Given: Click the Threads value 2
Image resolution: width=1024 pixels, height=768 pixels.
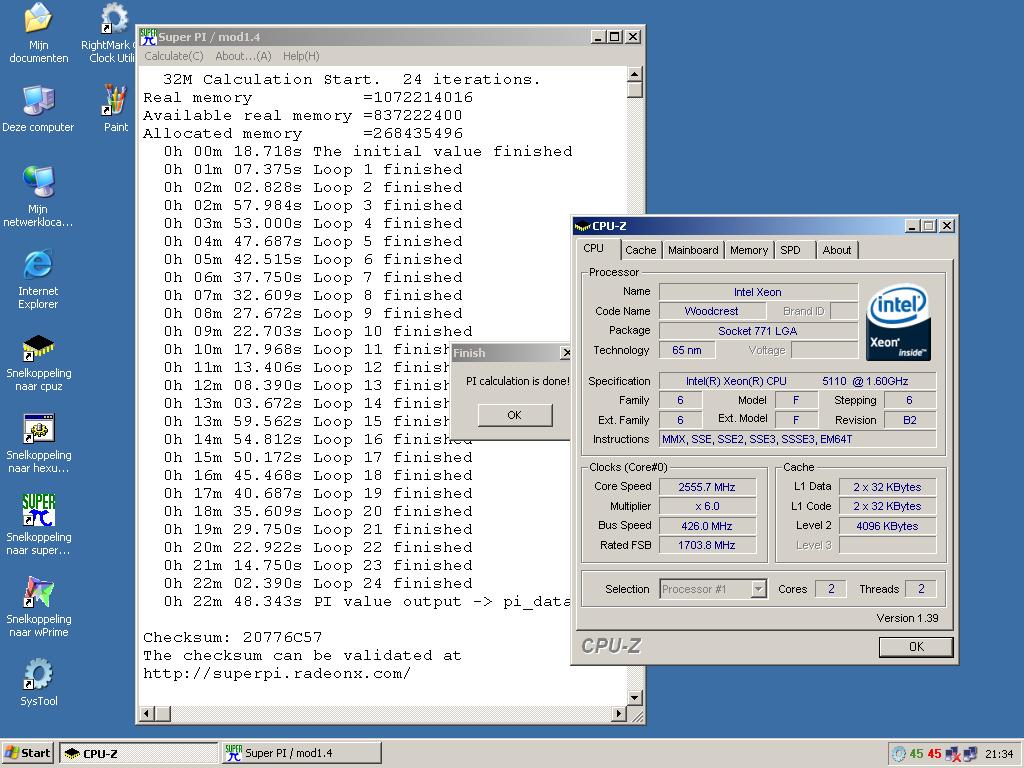Looking at the screenshot, I should [921, 589].
